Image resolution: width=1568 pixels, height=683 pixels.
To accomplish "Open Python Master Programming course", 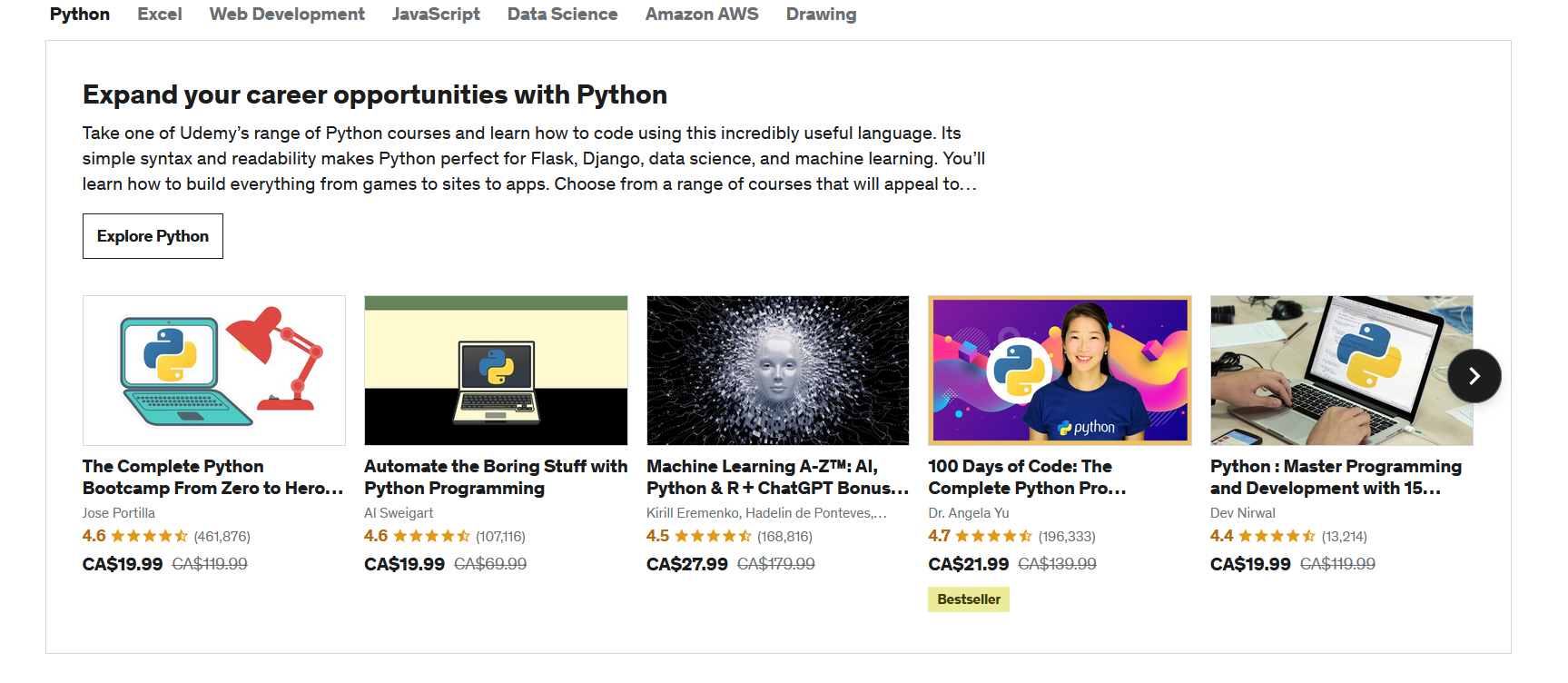I will click(1336, 477).
